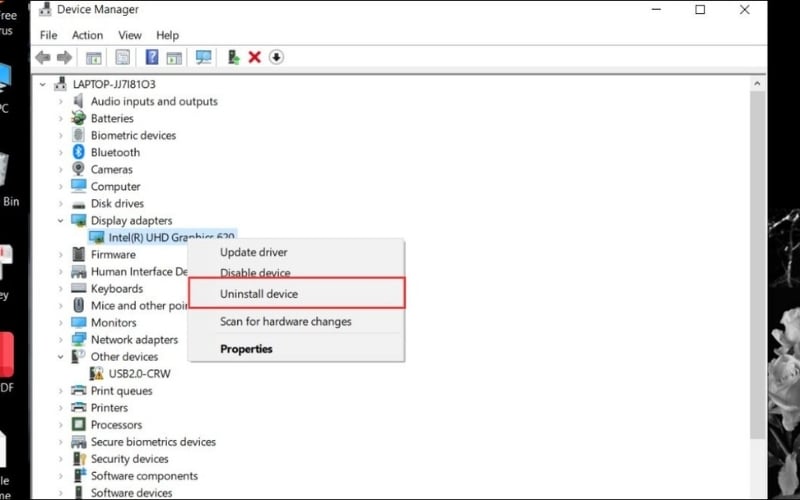800x500 pixels.
Task: Click the scrollbar up arrow
Action: (x=757, y=84)
